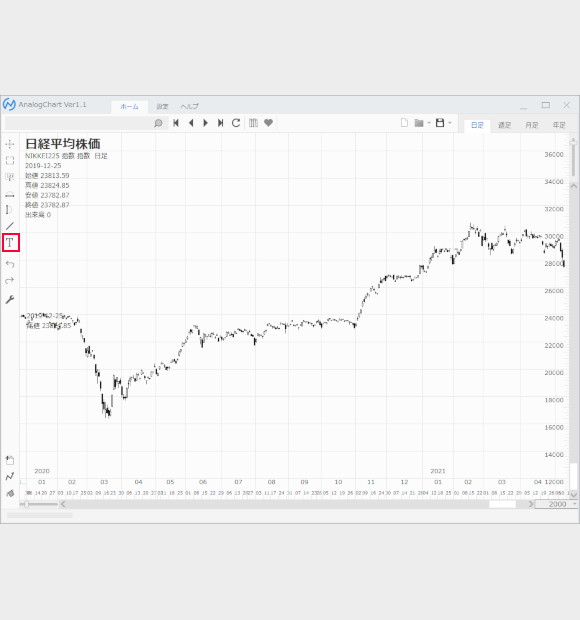This screenshot has height=620, width=580.
Task: Click the search magnifier icon
Action: click(158, 123)
